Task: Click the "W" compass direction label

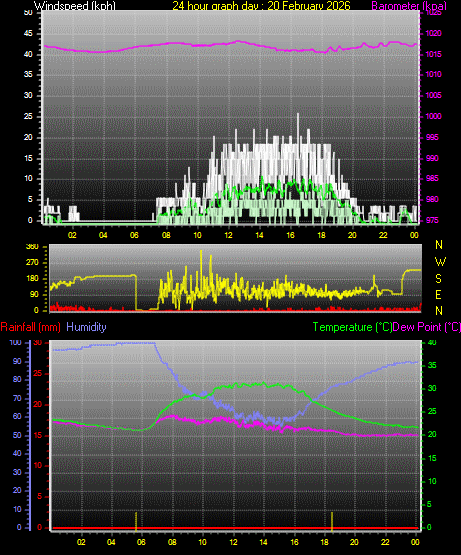Action: point(440,262)
